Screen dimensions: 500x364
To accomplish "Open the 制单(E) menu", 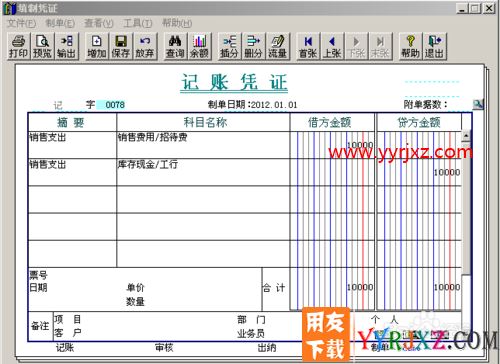I will pos(60,23).
